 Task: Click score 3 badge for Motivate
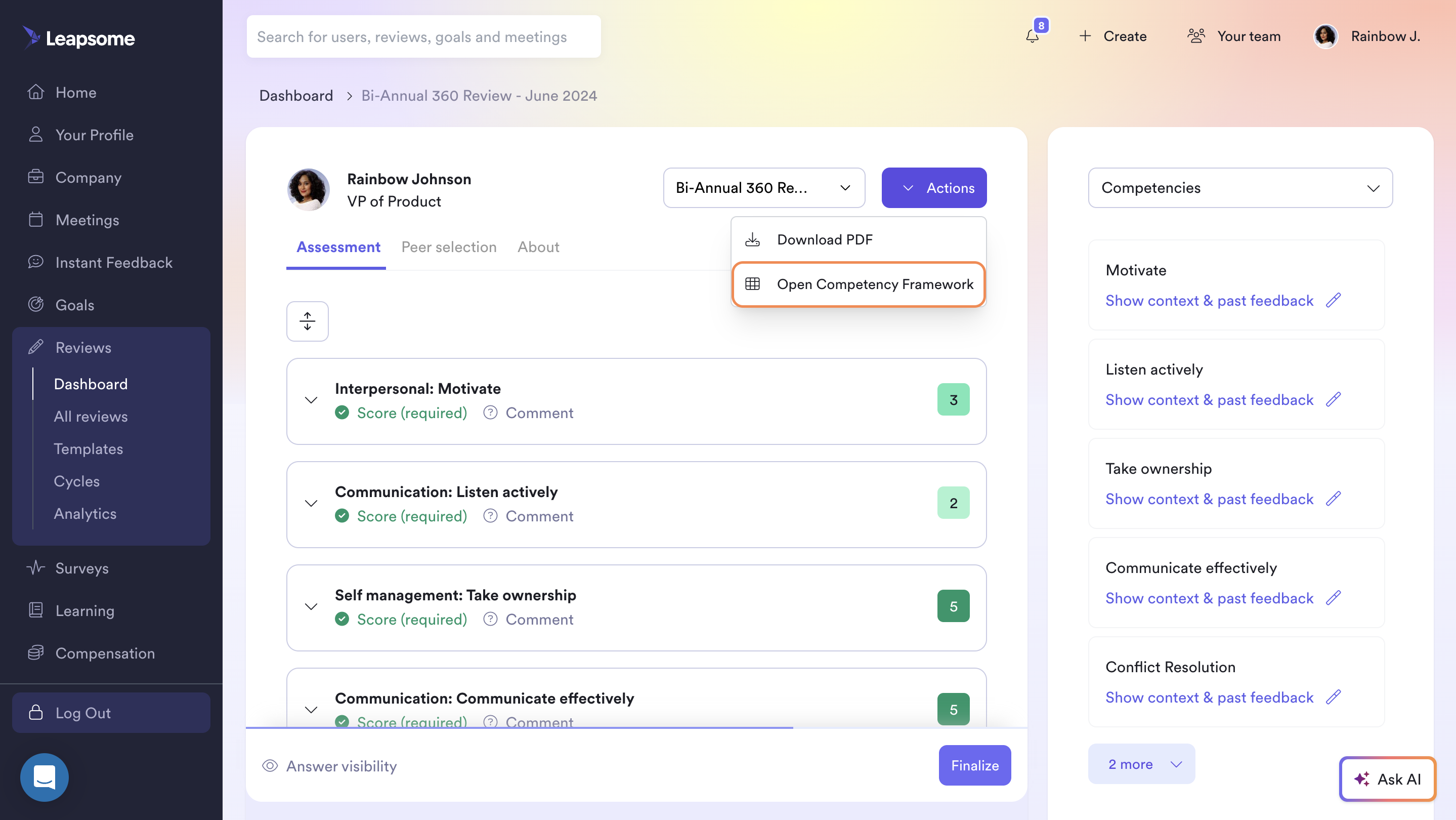point(953,399)
